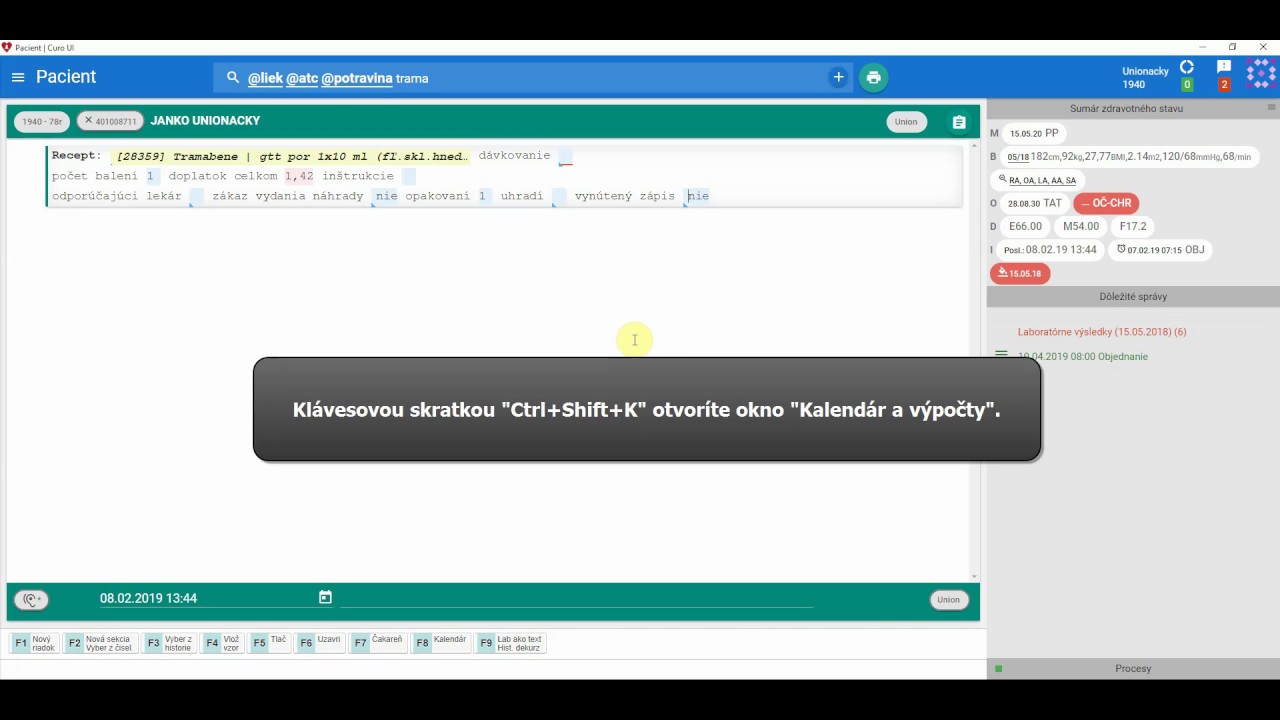Image resolution: width=1280 pixels, height=720 pixels.
Task: Click the 05/18 body measurements chip
Action: [x=1129, y=157]
